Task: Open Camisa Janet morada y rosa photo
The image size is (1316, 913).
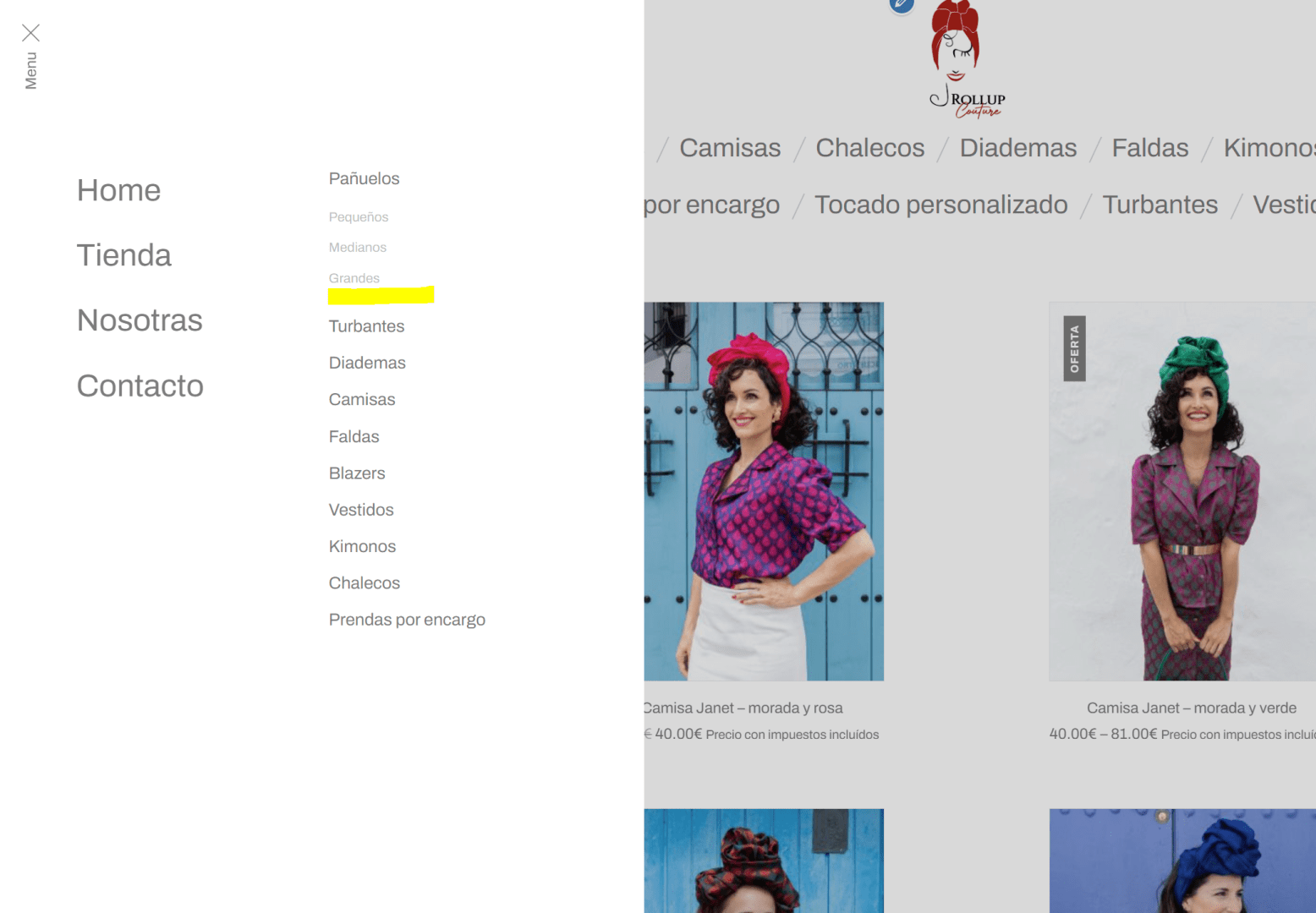Action: [764, 491]
